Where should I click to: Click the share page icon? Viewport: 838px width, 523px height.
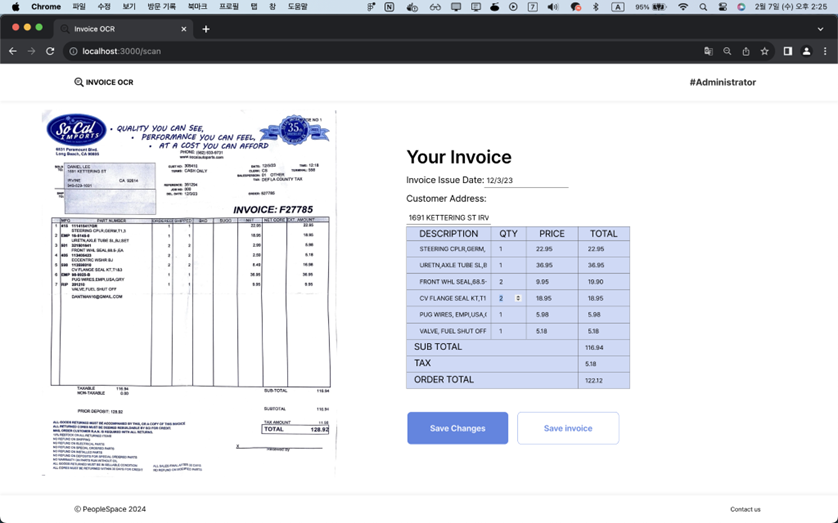[746, 51]
